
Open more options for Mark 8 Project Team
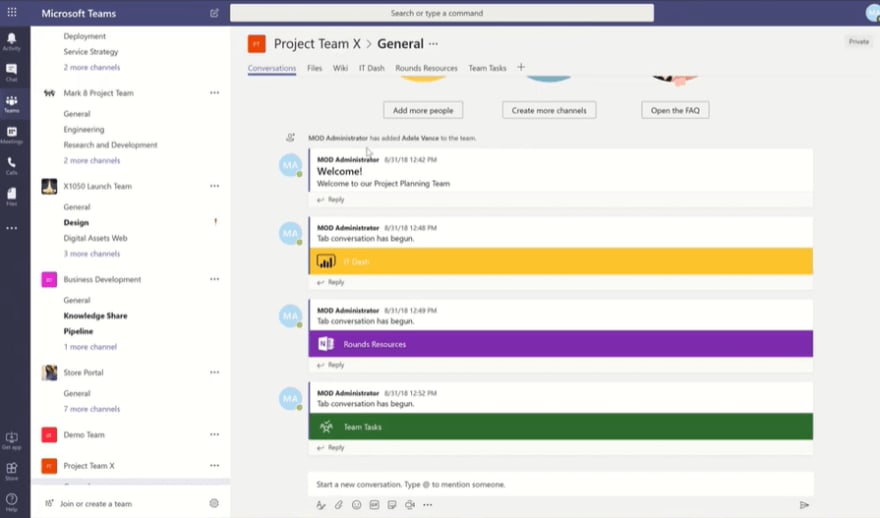[x=214, y=93]
